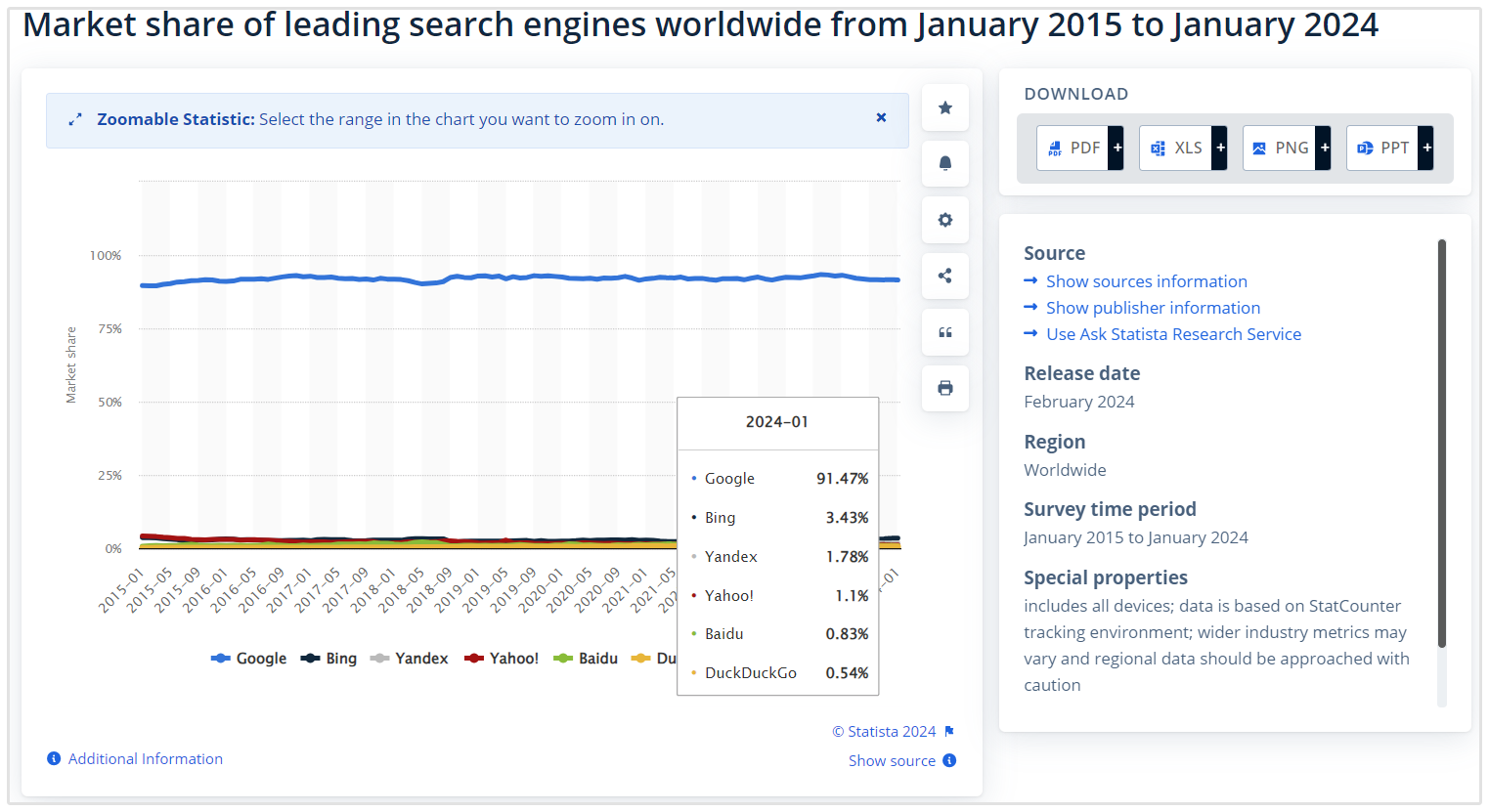
Task: Click the share statistic icon
Action: tap(944, 276)
